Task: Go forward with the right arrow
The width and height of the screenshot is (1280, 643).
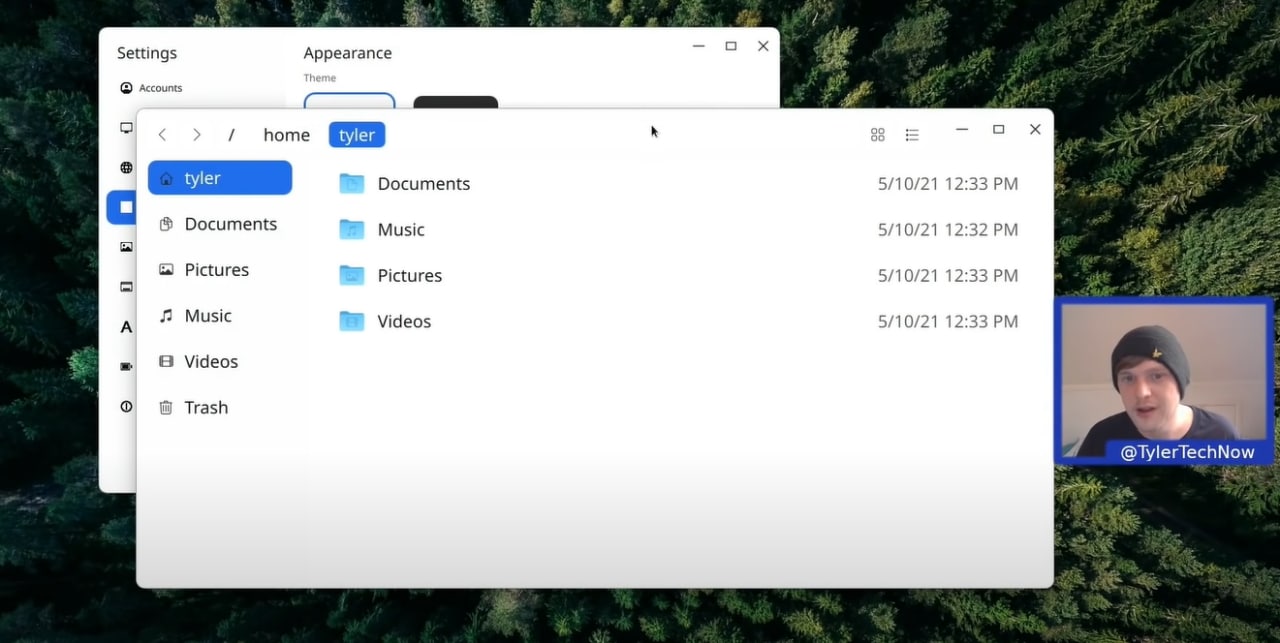Action: click(x=197, y=135)
